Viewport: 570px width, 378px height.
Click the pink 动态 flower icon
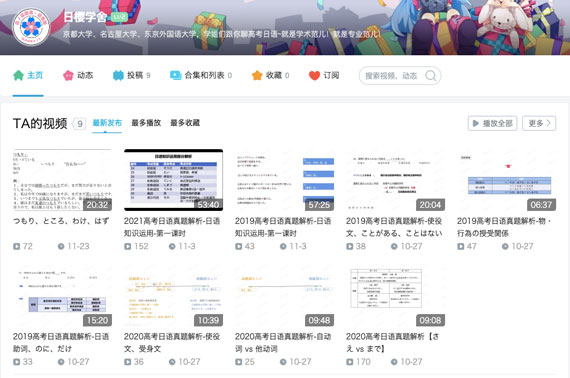click(68, 75)
